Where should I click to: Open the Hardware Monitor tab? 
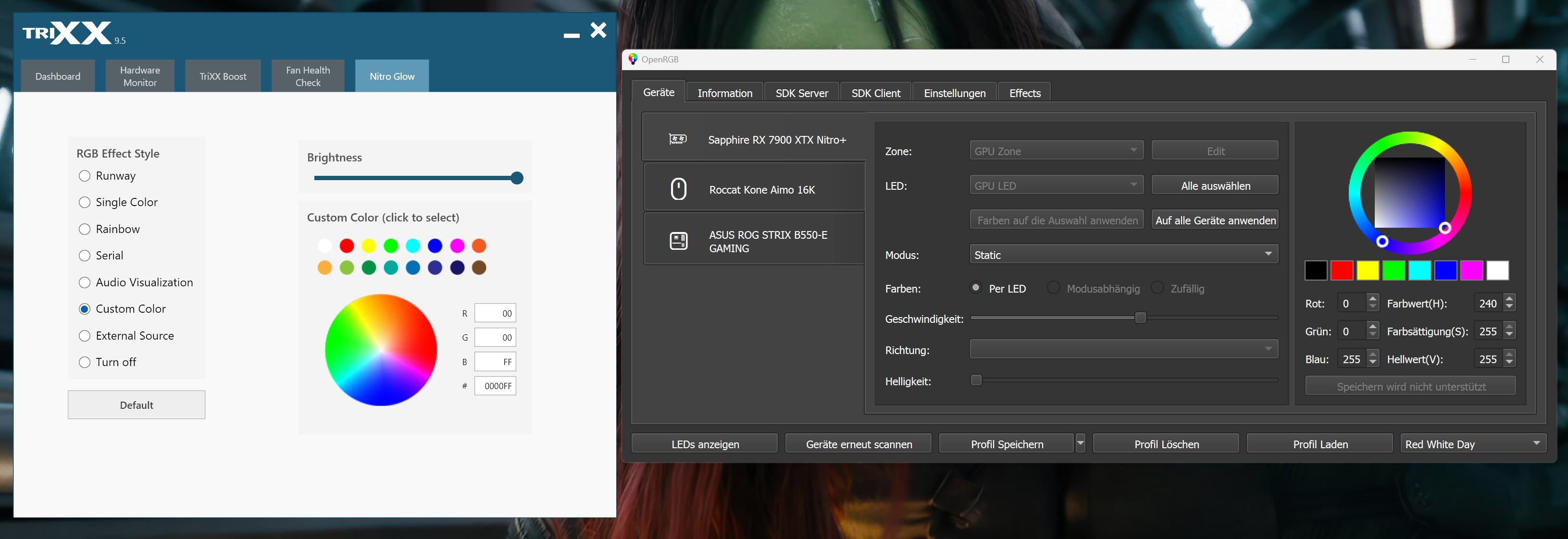[140, 76]
